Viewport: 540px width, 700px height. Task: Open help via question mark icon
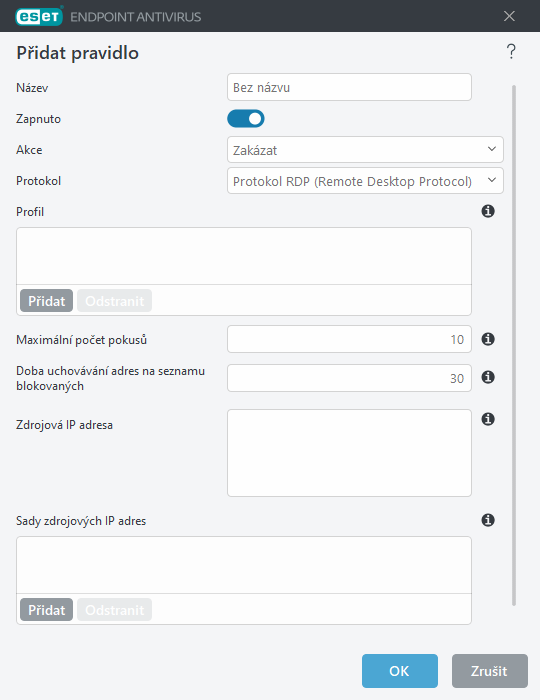pos(511,52)
